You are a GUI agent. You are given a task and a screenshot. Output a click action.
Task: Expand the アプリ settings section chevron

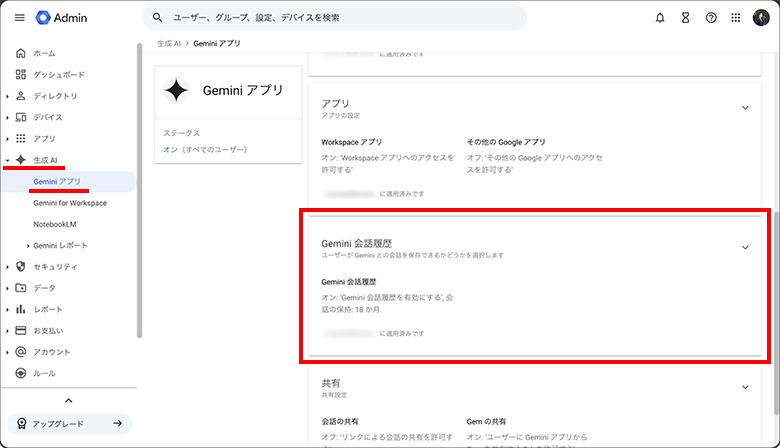745,107
